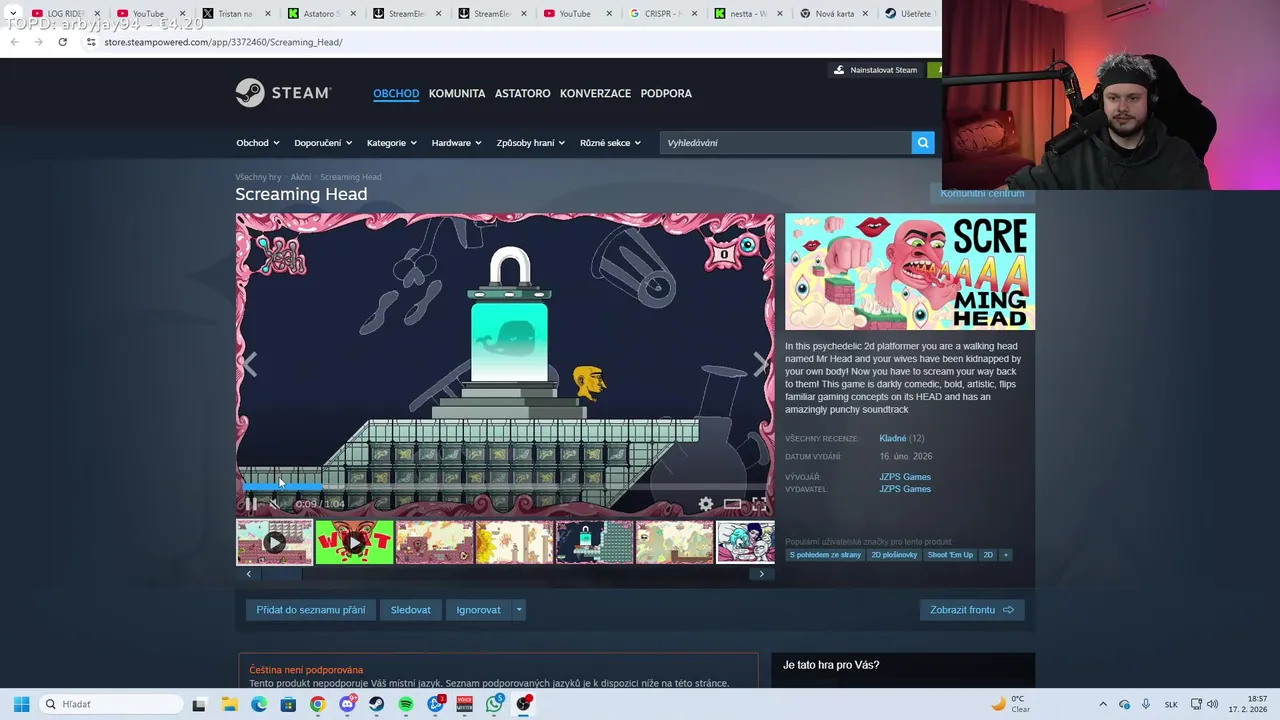Click the Ignorovat button

point(478,610)
